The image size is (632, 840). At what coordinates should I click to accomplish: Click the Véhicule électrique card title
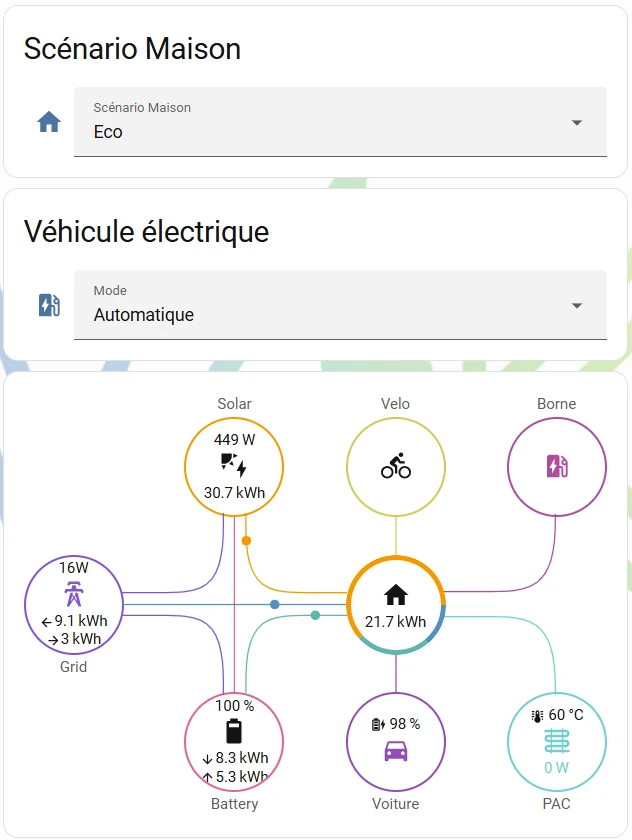(146, 232)
